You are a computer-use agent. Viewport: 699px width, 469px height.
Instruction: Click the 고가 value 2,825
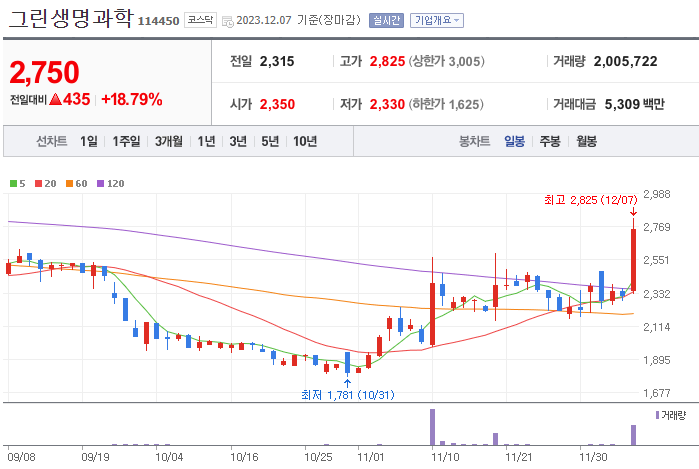tap(387, 62)
